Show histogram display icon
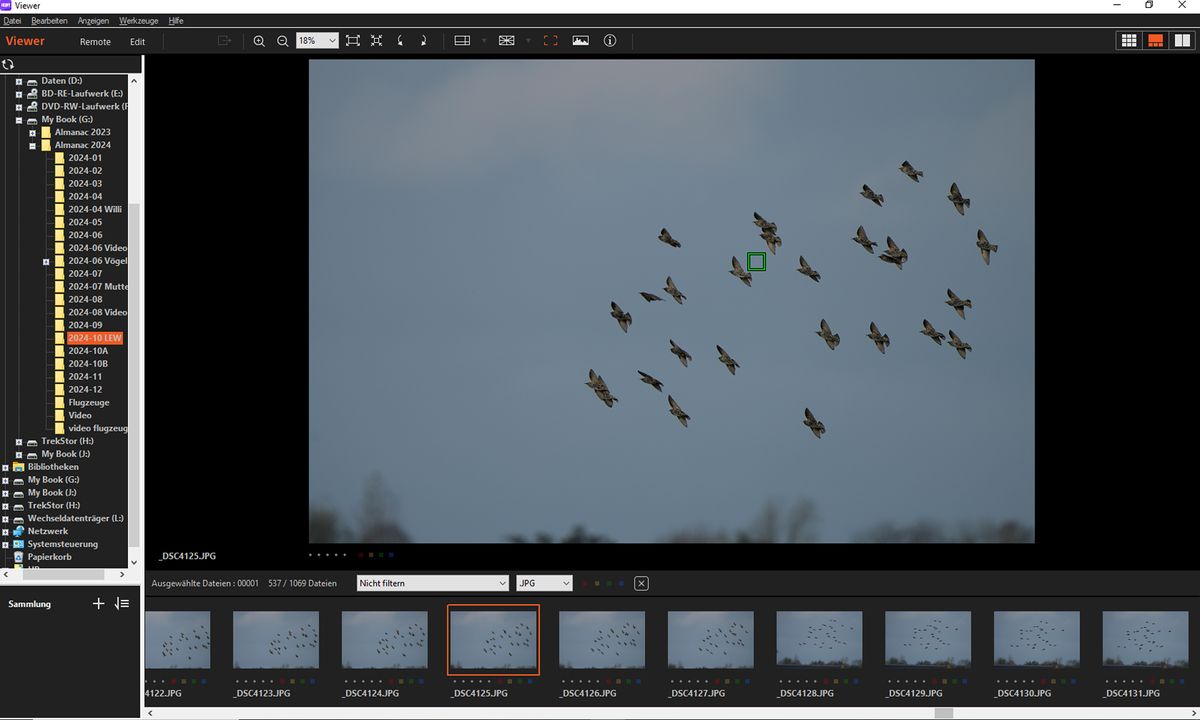 [x=581, y=41]
